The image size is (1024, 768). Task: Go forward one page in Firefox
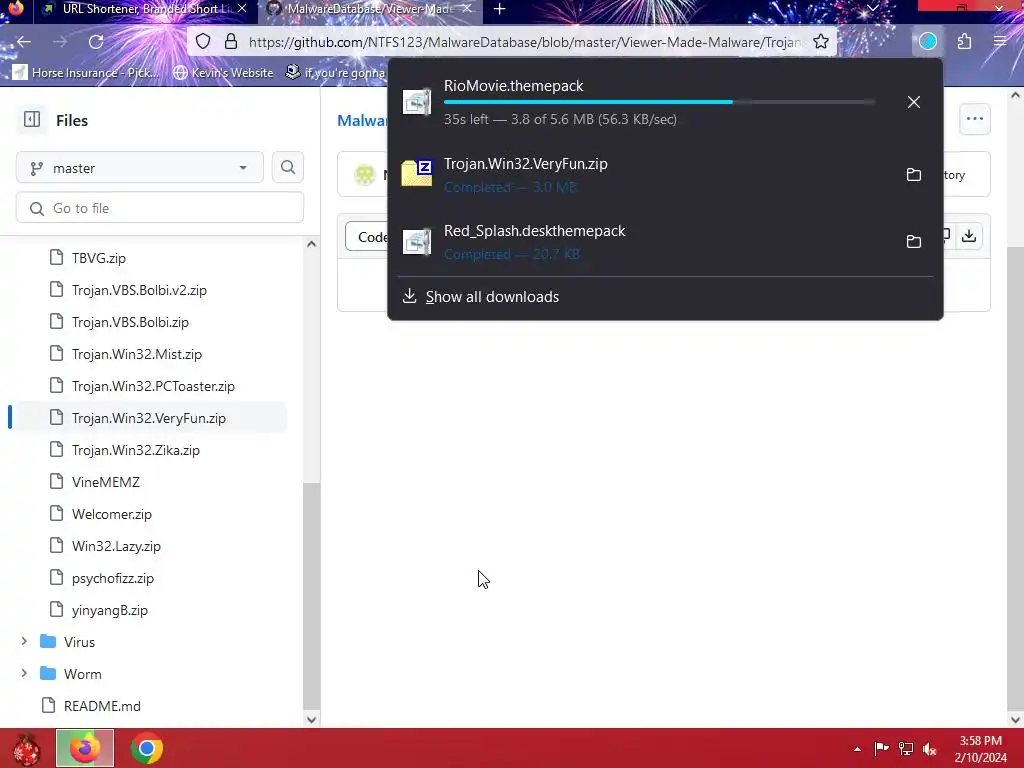tap(59, 42)
